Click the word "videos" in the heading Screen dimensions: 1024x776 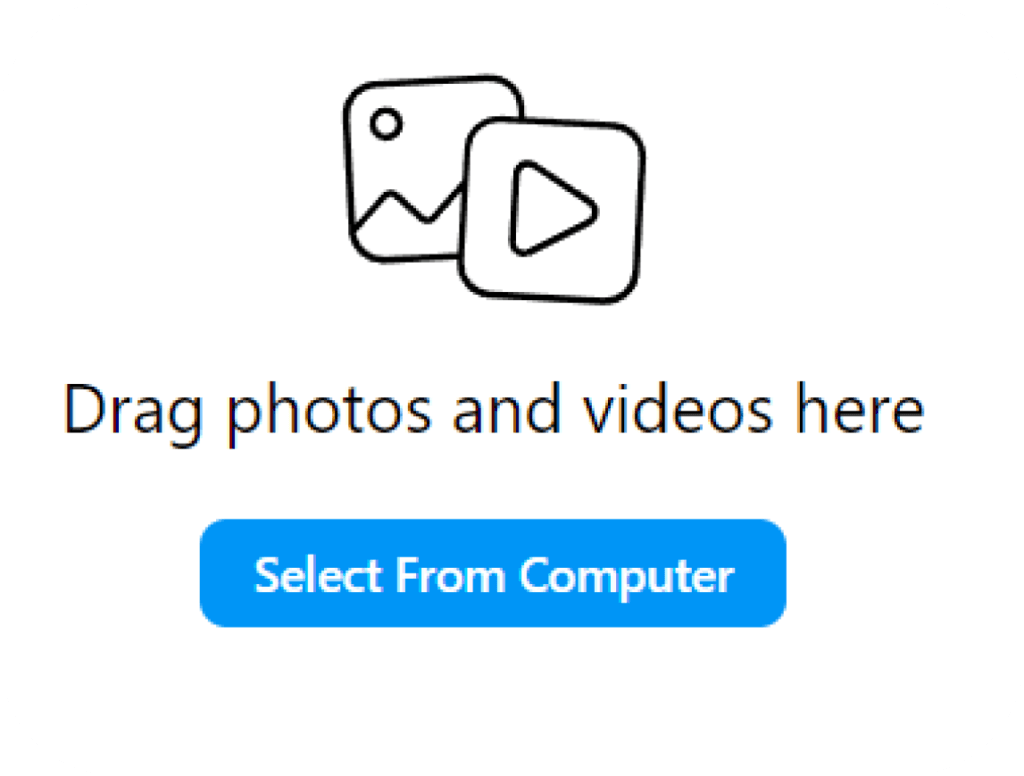coord(678,410)
